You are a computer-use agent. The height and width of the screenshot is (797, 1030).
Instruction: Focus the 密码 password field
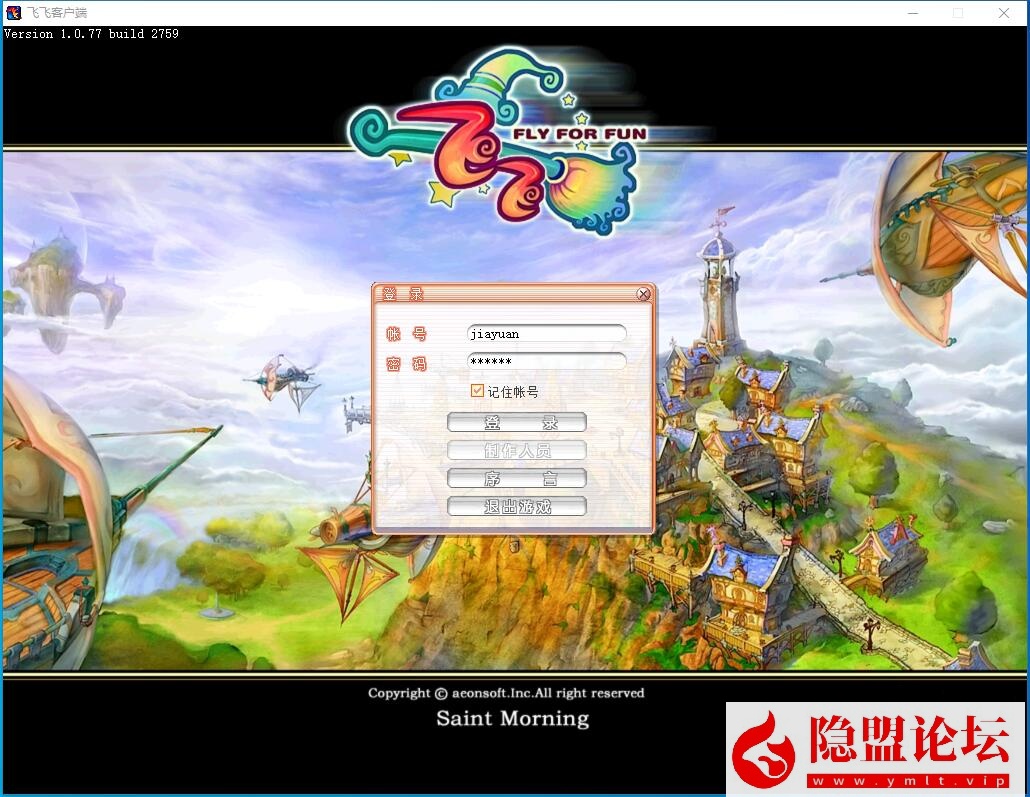[x=547, y=361]
